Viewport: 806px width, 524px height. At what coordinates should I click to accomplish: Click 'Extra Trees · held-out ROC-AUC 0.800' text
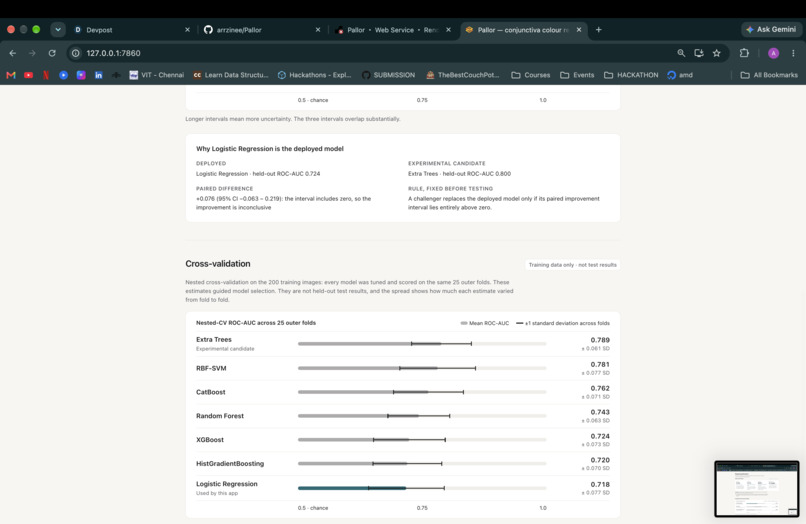460,174
